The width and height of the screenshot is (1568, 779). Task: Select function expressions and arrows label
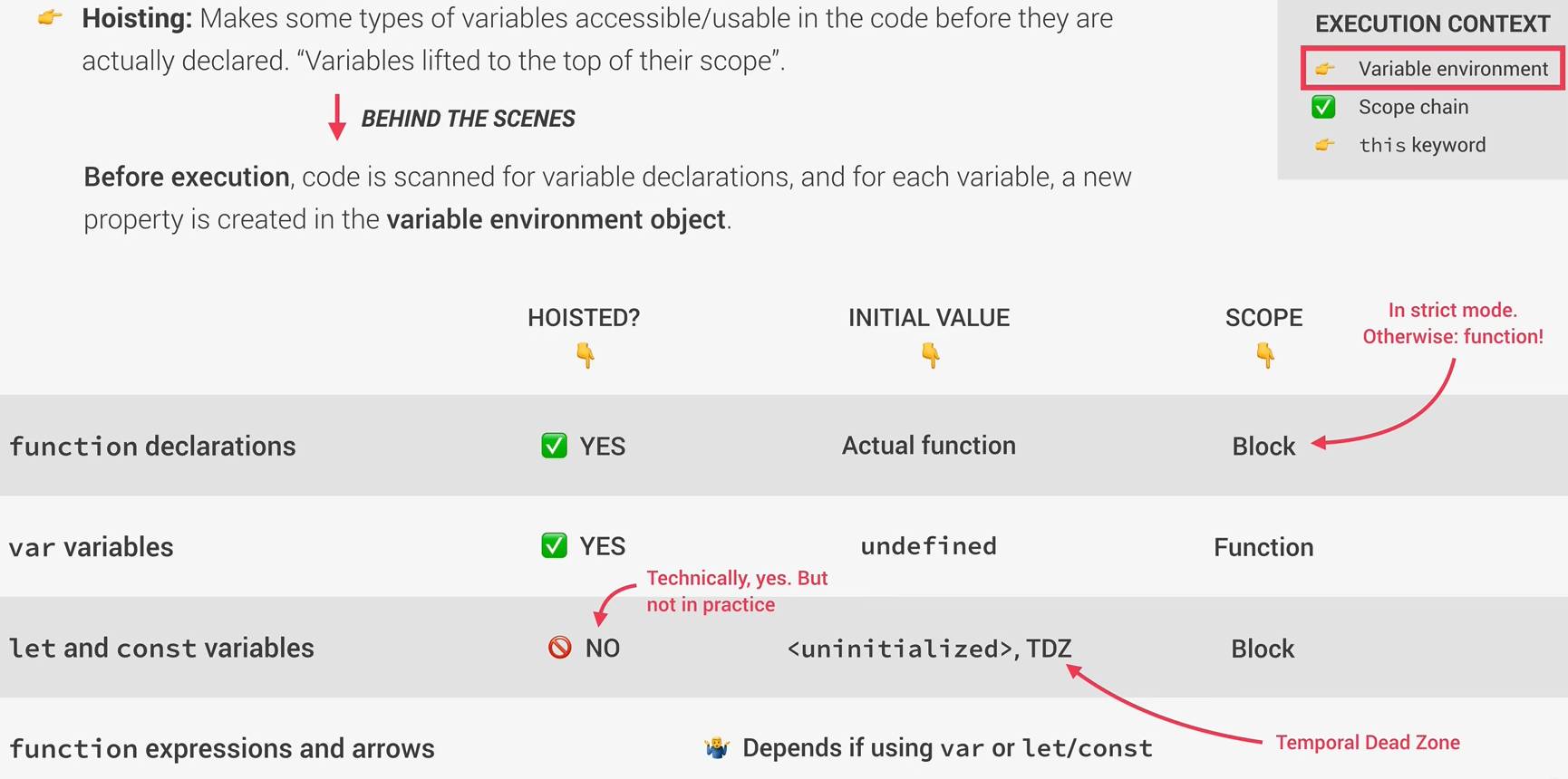pyautogui.click(x=222, y=749)
